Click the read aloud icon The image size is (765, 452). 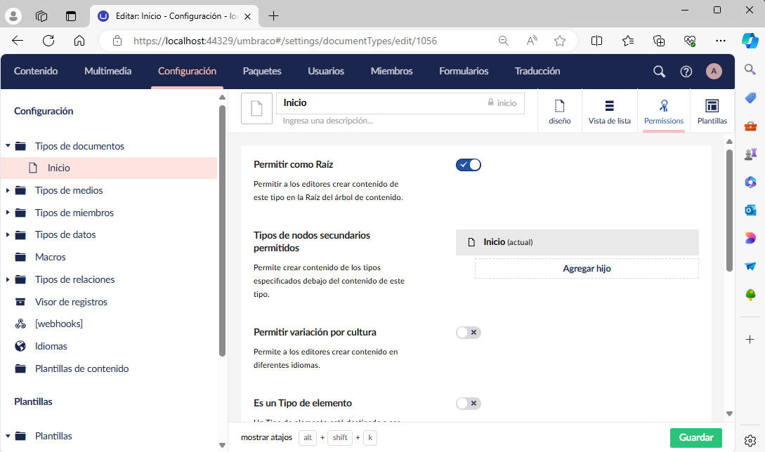(x=532, y=41)
